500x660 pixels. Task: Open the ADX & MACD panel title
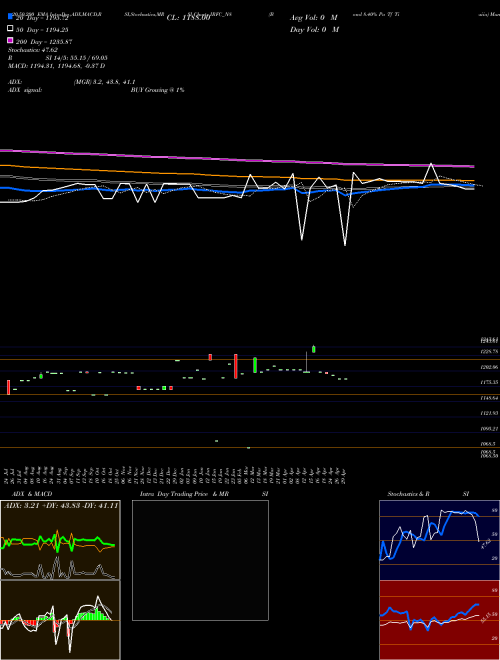click(32, 494)
